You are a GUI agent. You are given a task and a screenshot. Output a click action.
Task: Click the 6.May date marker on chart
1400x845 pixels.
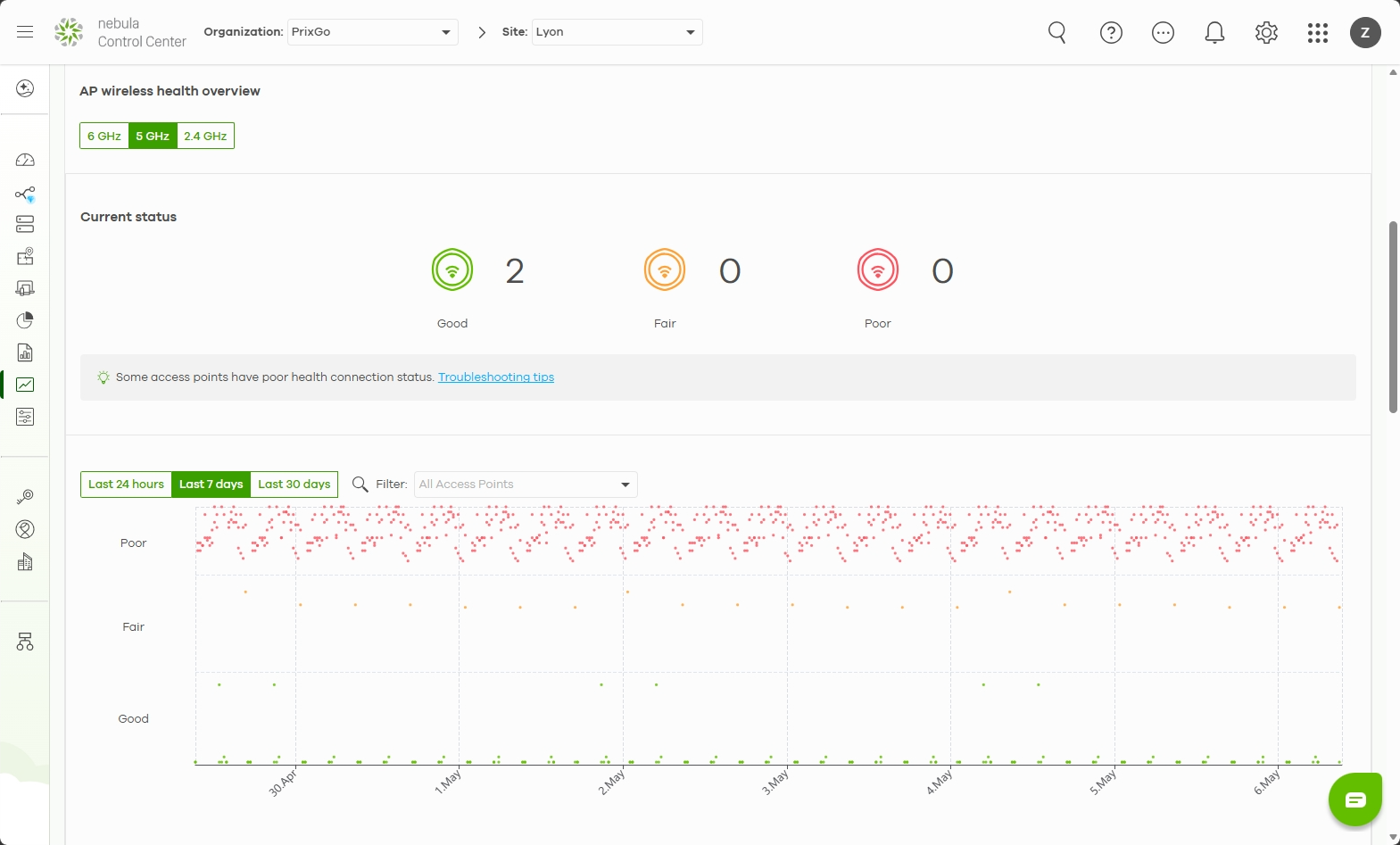(x=1267, y=783)
